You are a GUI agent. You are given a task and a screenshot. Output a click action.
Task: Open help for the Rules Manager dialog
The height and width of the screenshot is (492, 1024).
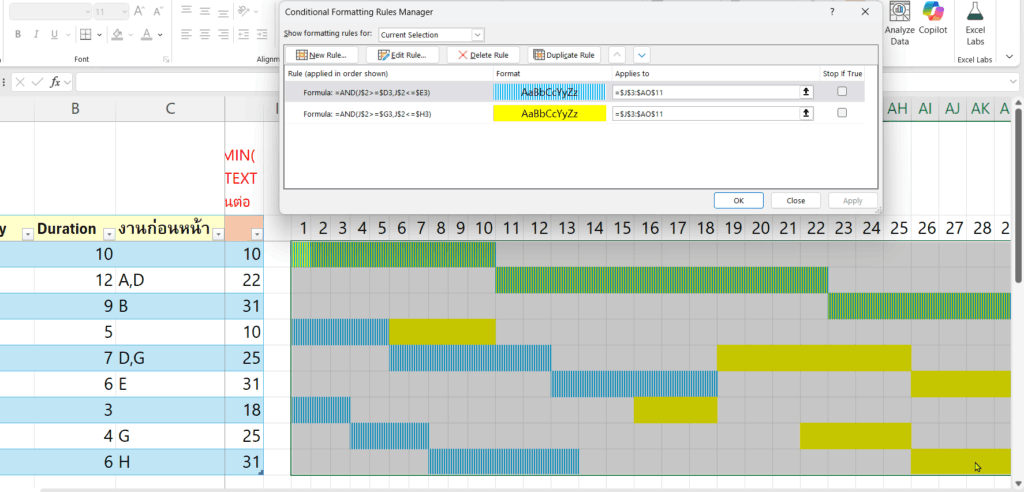coord(832,12)
